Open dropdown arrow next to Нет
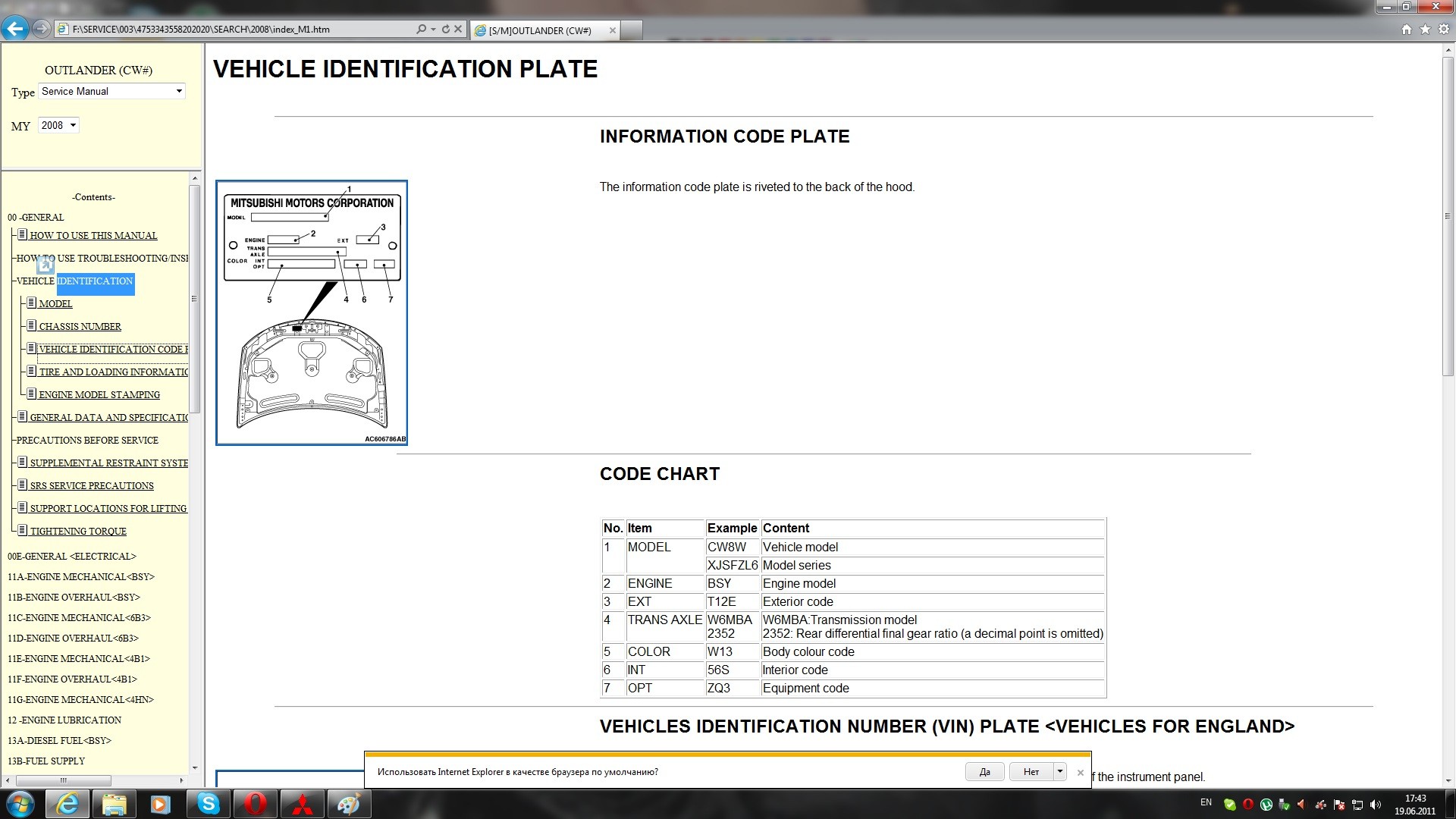1456x819 pixels. click(x=1060, y=772)
